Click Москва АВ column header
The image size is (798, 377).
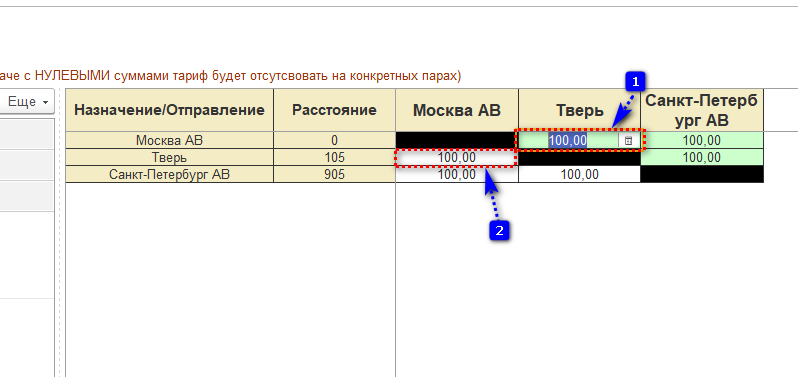pyautogui.click(x=457, y=110)
